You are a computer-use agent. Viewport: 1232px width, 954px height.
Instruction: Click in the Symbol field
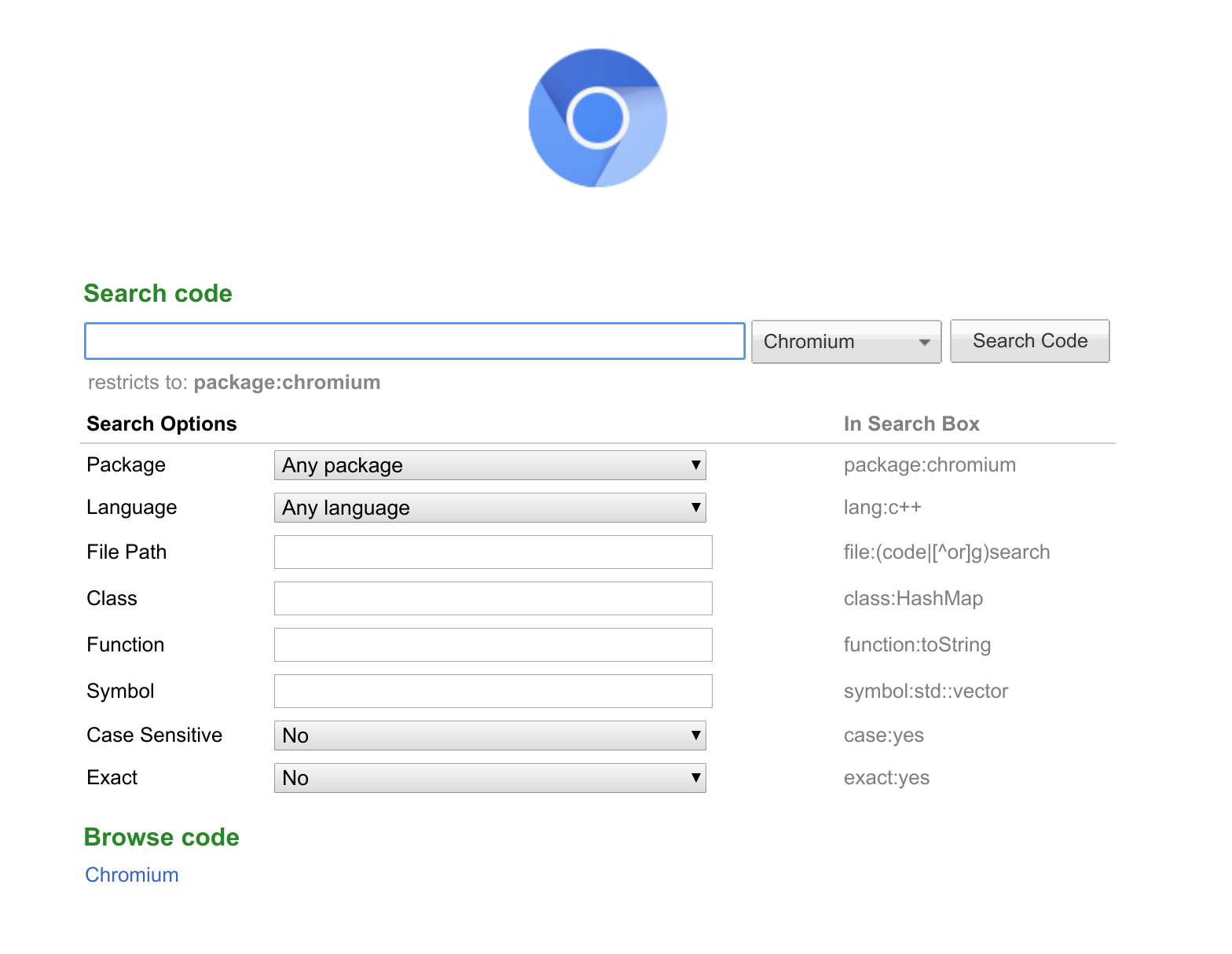[493, 692]
